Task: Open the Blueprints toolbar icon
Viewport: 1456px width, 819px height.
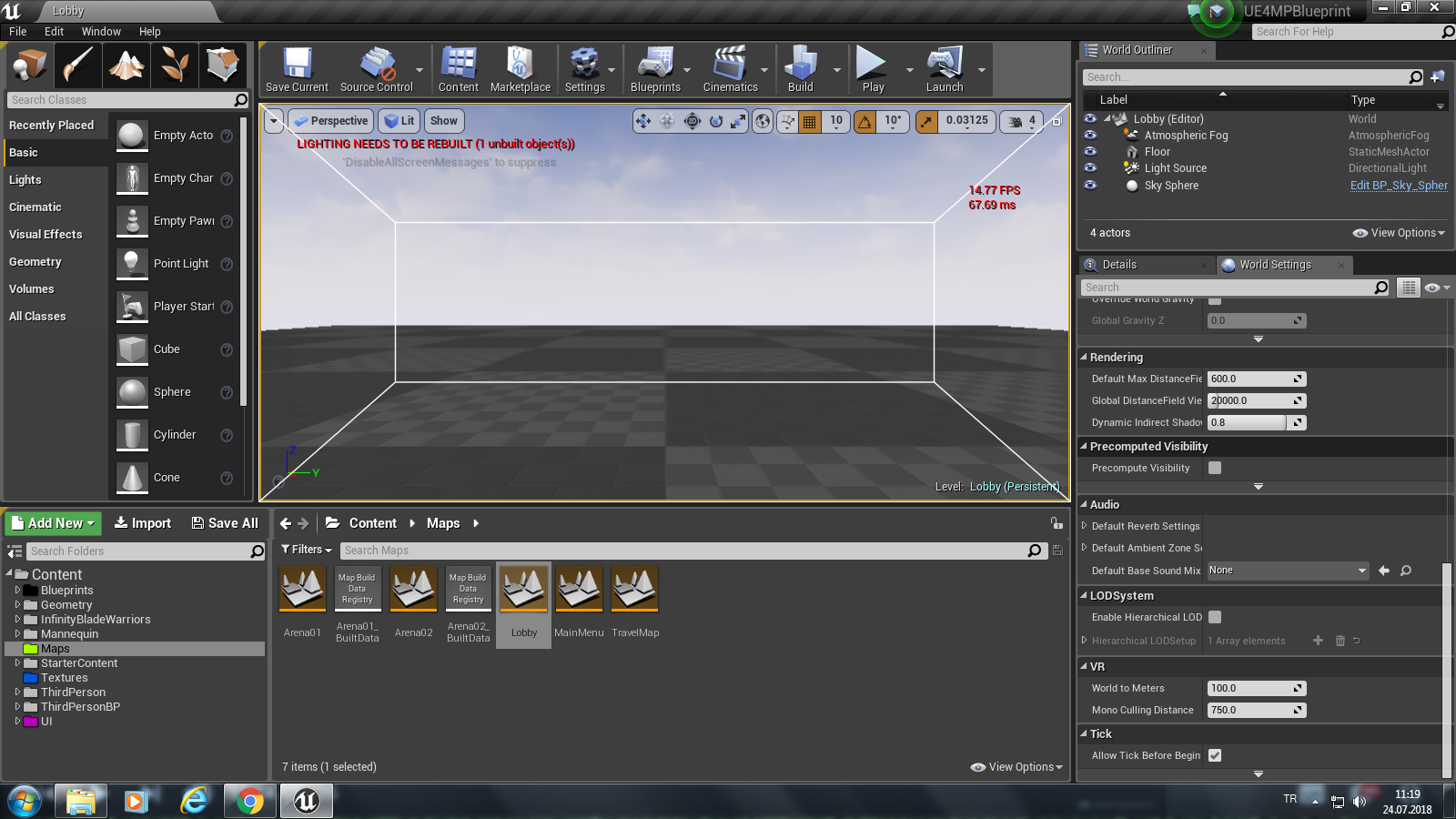Action: coord(655,70)
